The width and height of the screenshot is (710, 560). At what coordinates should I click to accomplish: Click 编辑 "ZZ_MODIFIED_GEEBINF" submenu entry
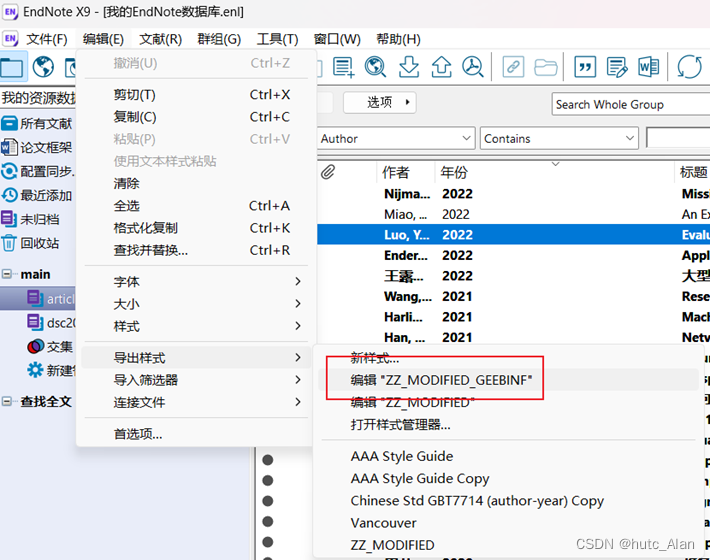[509, 380]
